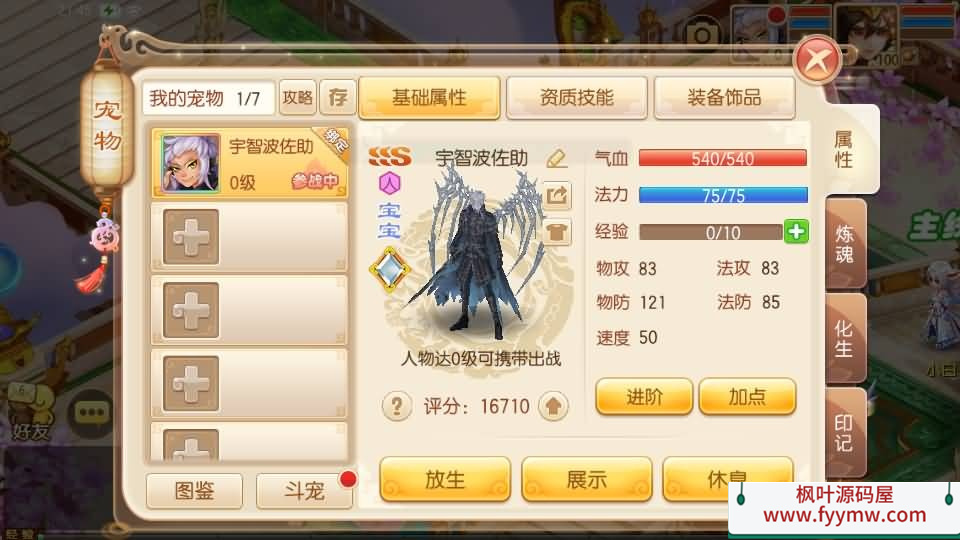Click the 放生 release button

445,479
